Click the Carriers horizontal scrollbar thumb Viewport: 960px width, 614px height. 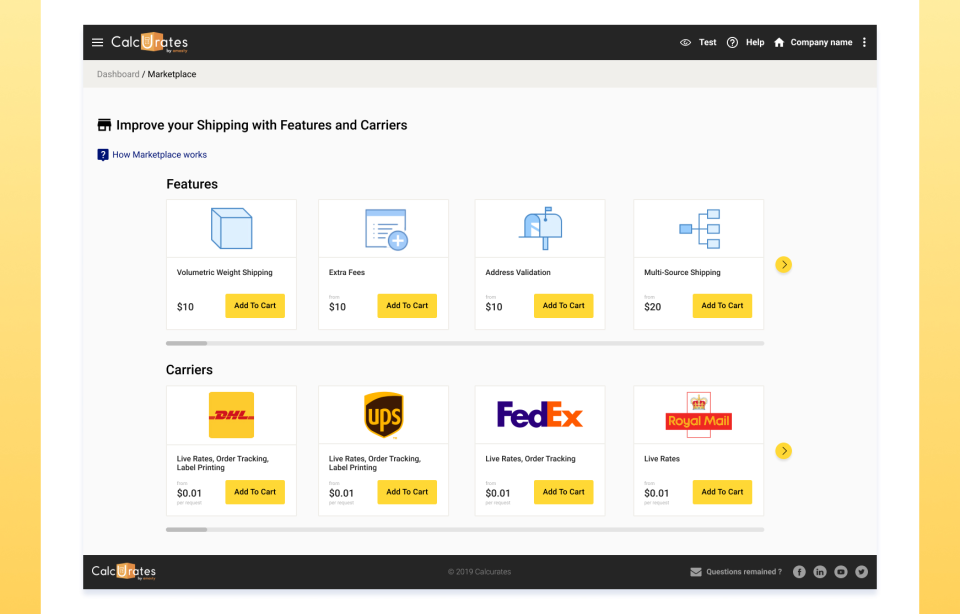point(186,530)
